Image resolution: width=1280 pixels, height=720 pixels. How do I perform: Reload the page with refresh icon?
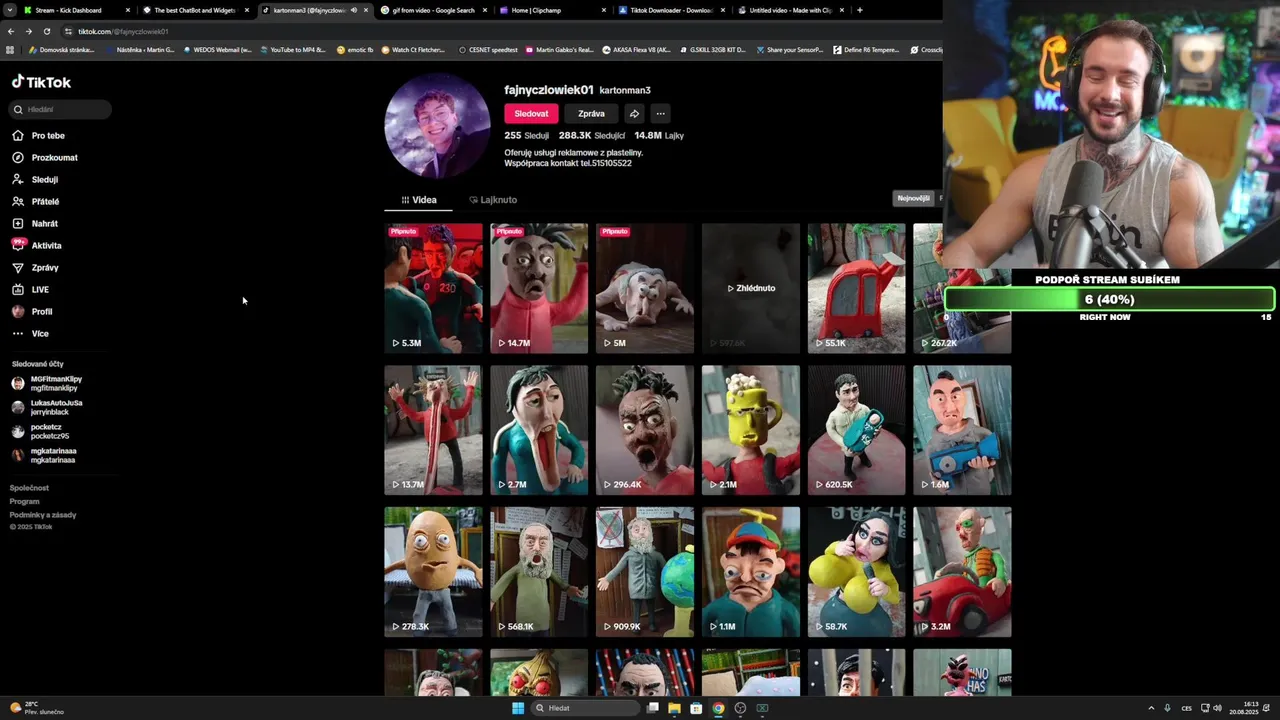[46, 31]
